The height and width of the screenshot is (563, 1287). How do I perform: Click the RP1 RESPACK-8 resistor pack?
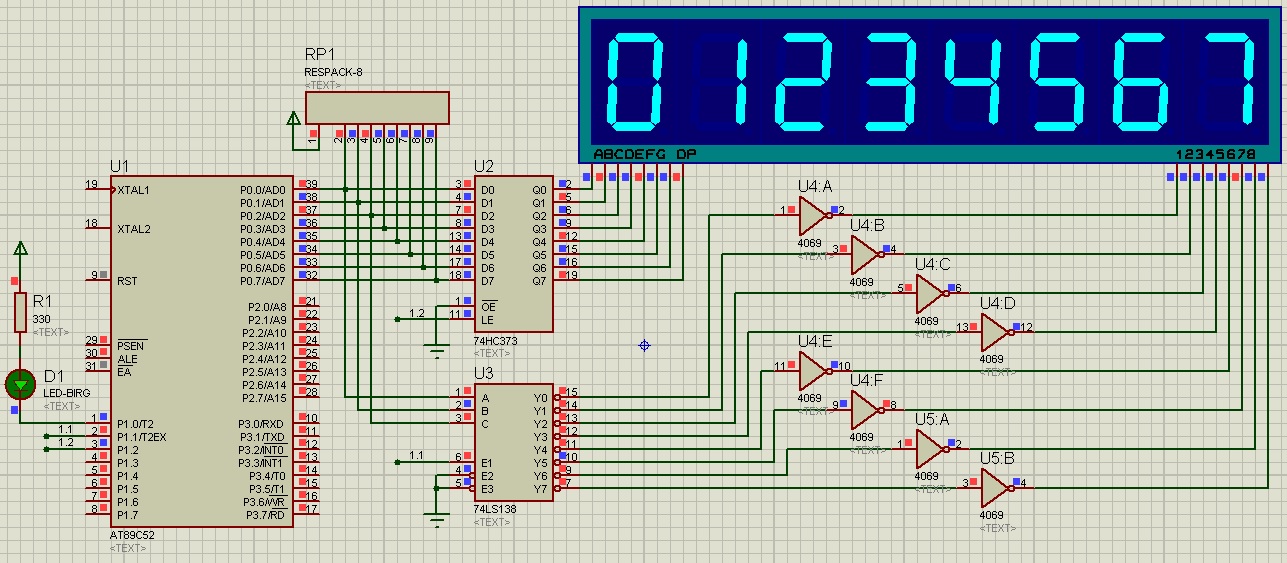coord(377,107)
